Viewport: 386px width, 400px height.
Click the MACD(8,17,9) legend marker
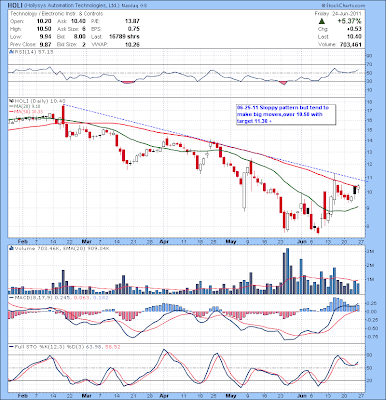11,297
